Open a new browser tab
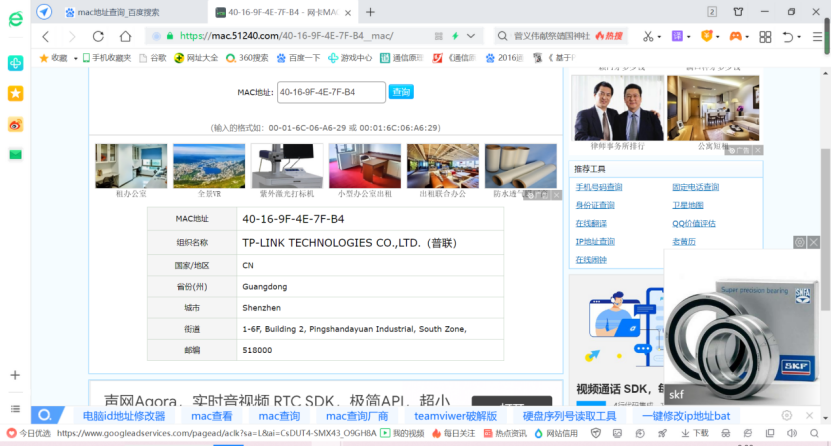Viewport: 831px width, 446px height. (370, 12)
